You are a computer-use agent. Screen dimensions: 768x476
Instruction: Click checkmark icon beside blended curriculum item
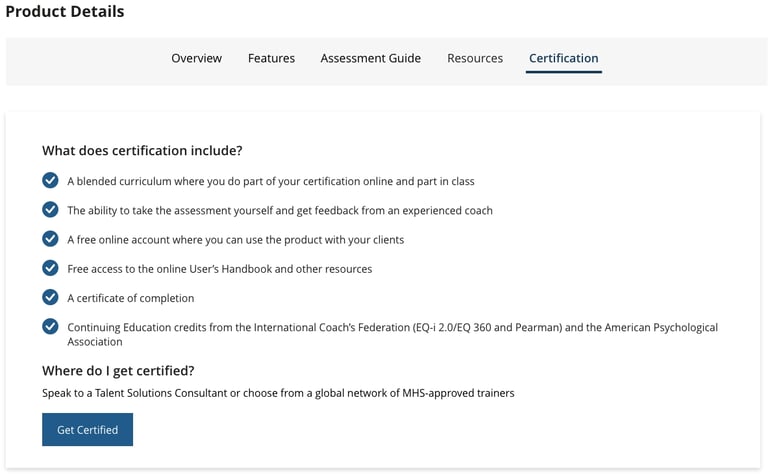coord(50,181)
